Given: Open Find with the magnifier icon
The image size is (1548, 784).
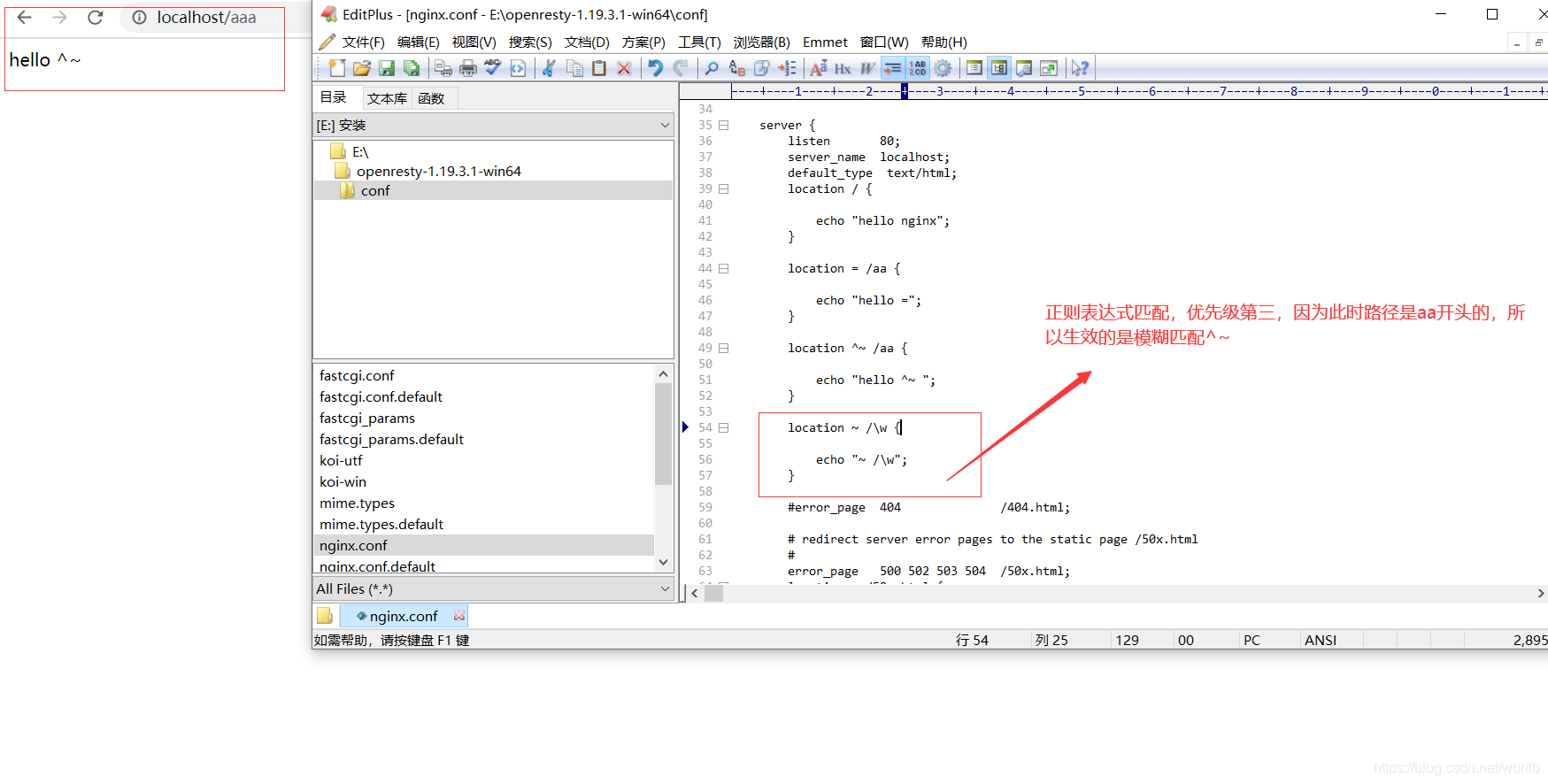Looking at the screenshot, I should pos(712,68).
